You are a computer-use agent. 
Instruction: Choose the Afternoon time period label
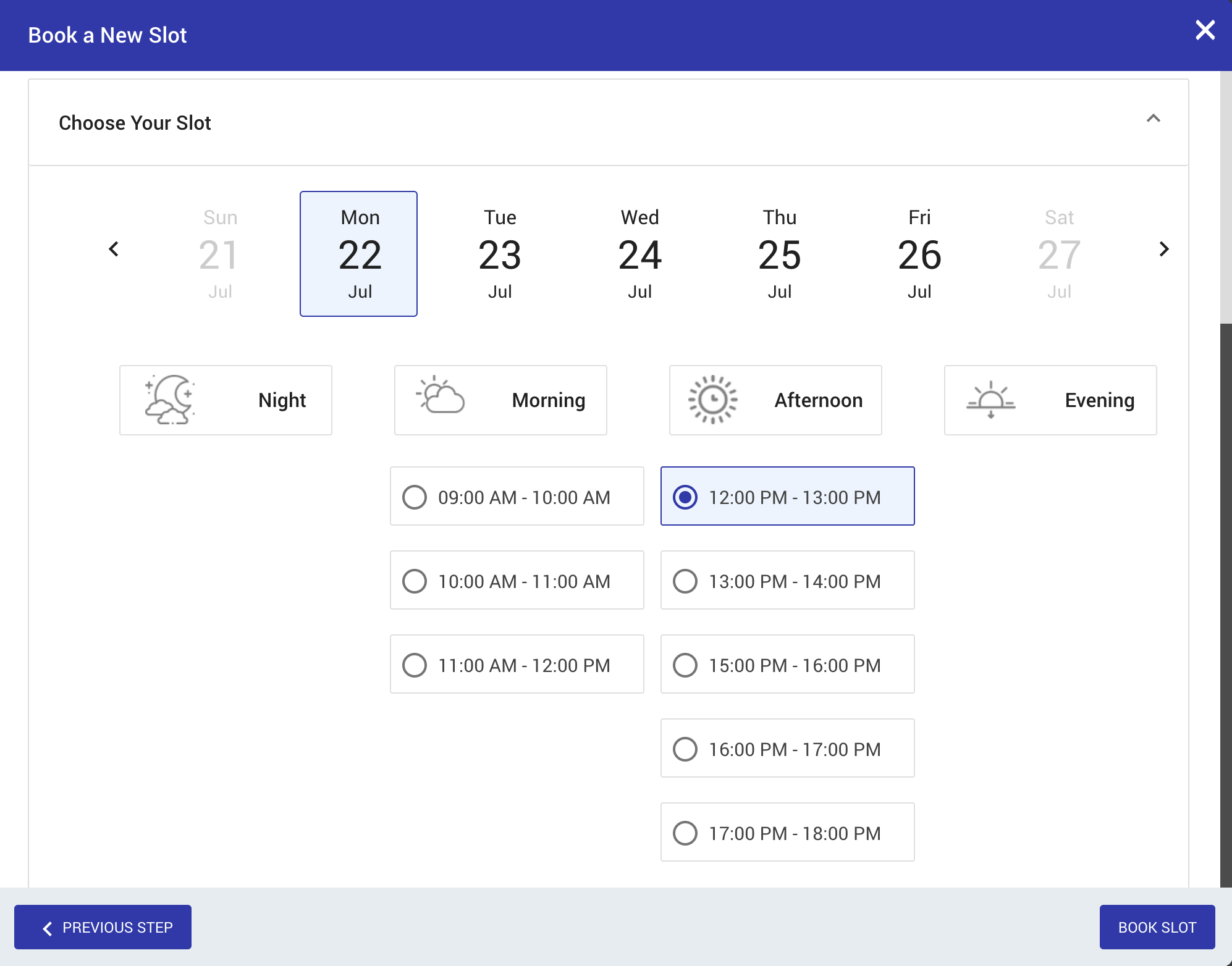(x=819, y=400)
